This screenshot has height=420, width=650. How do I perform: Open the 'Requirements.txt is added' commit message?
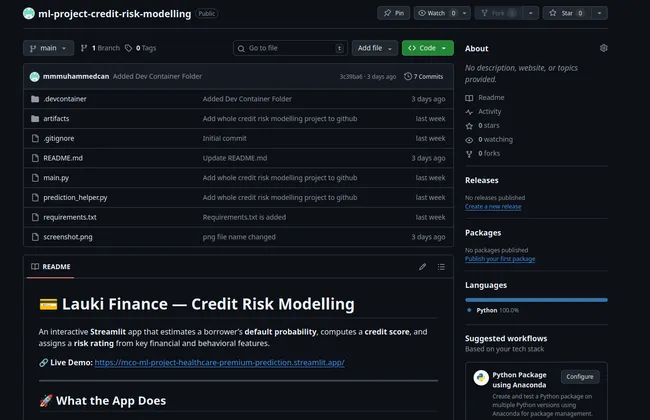click(244, 217)
